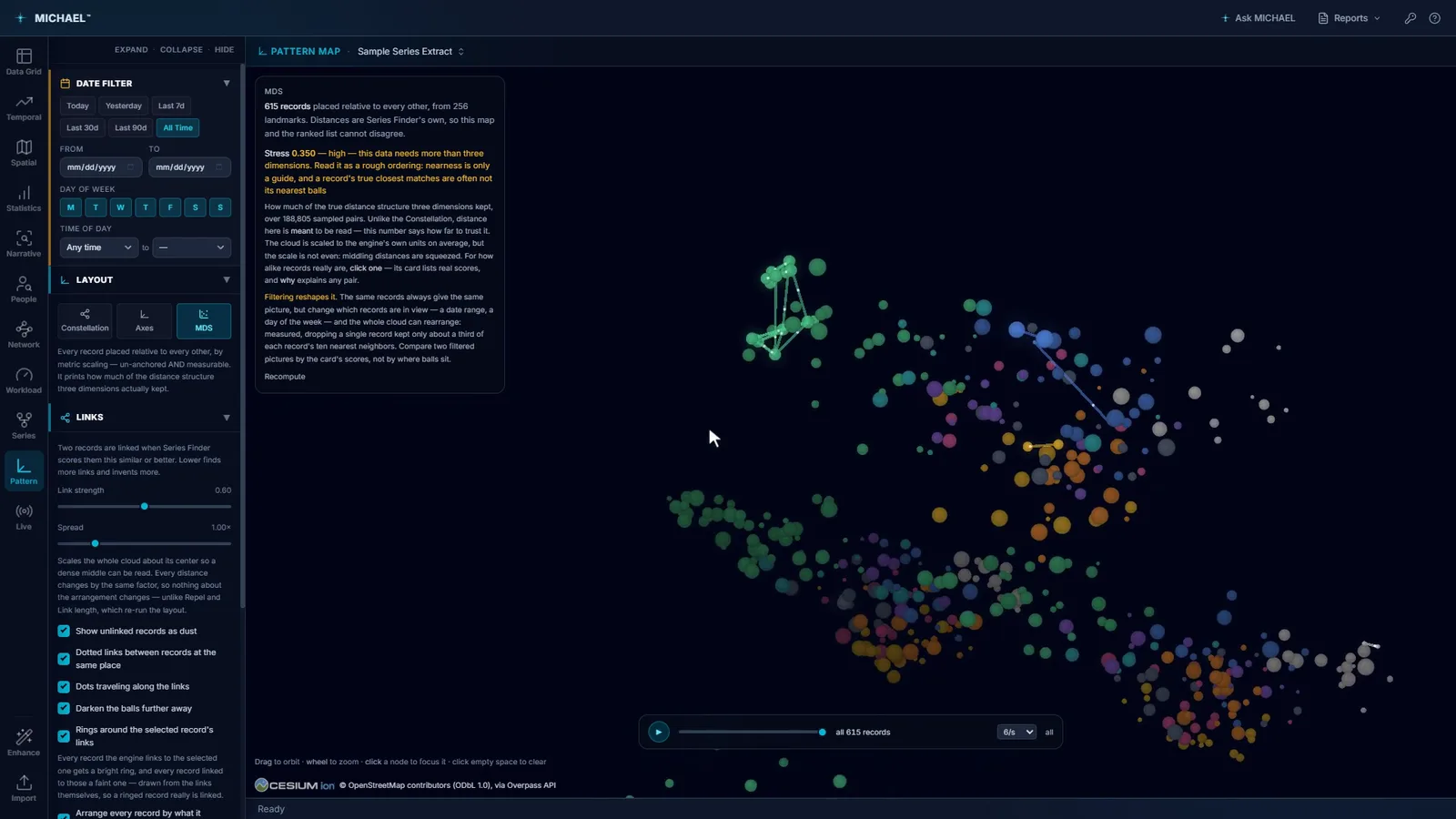Open the Series view
Screen dimensions: 1456x819
click(x=24, y=426)
